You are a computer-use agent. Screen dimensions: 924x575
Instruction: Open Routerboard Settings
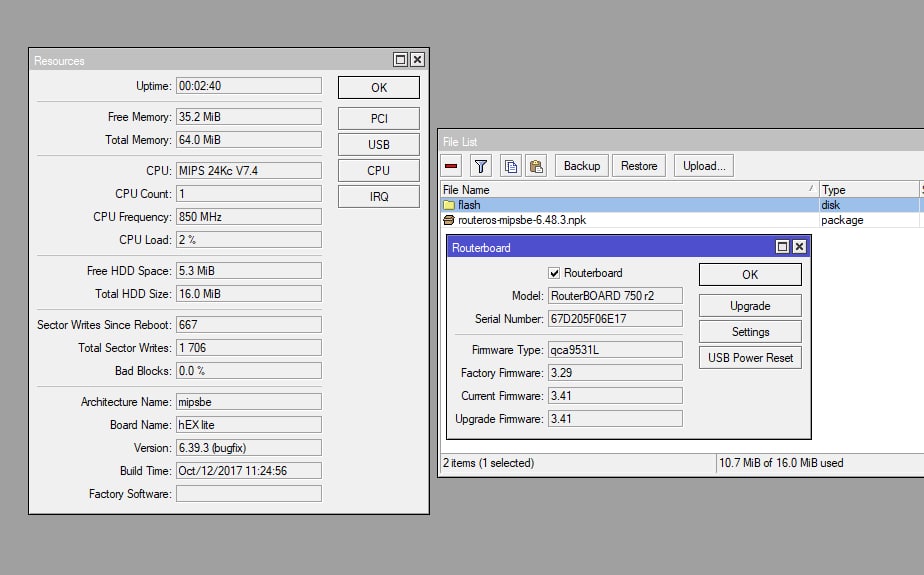(x=750, y=332)
